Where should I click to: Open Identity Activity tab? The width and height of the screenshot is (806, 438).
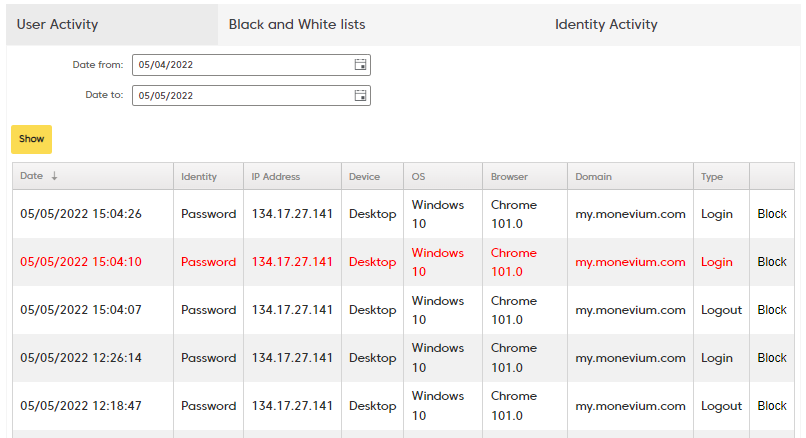click(x=606, y=25)
